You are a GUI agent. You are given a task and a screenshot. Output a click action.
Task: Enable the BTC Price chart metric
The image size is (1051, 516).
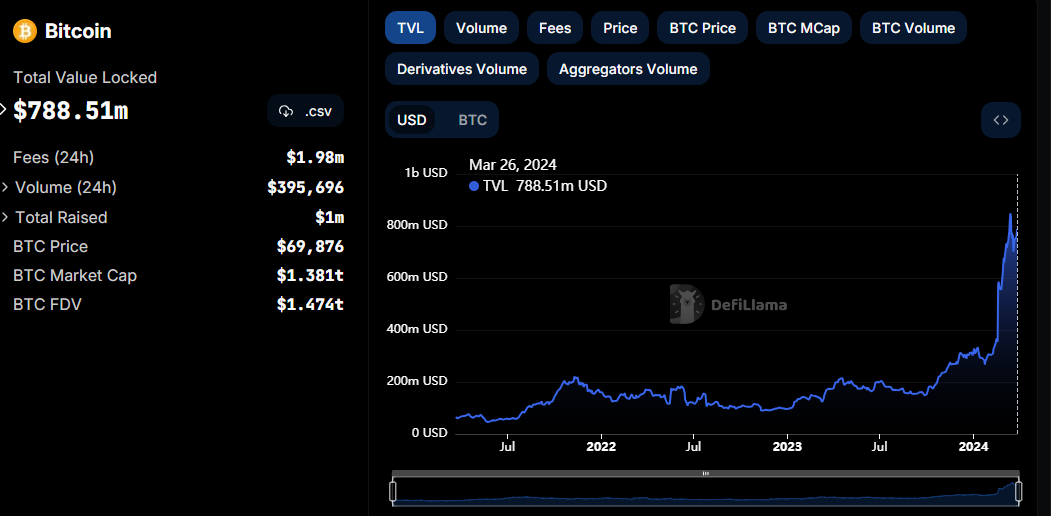(x=702, y=27)
